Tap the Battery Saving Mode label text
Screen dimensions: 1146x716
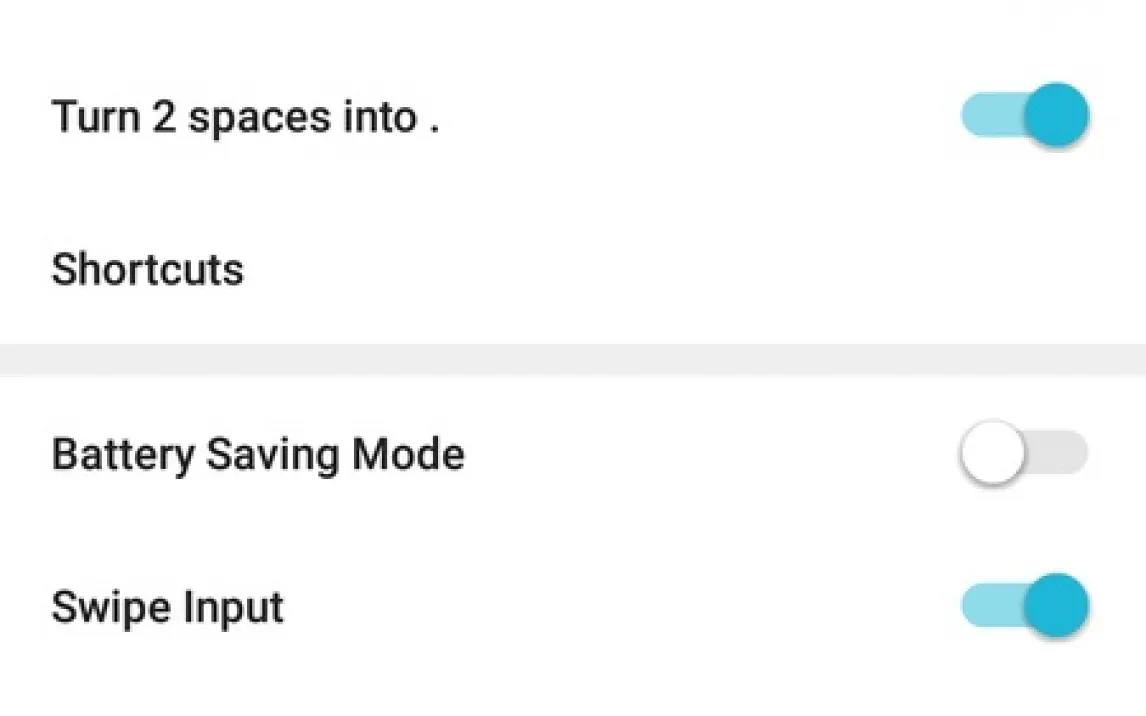click(x=257, y=455)
